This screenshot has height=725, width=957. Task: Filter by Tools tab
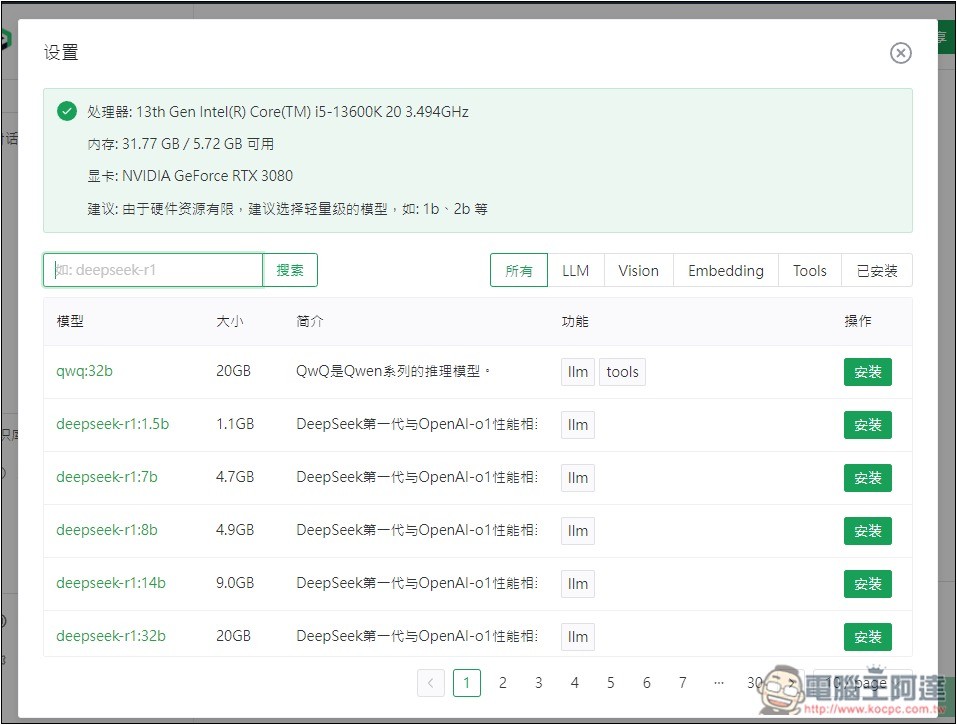click(809, 270)
